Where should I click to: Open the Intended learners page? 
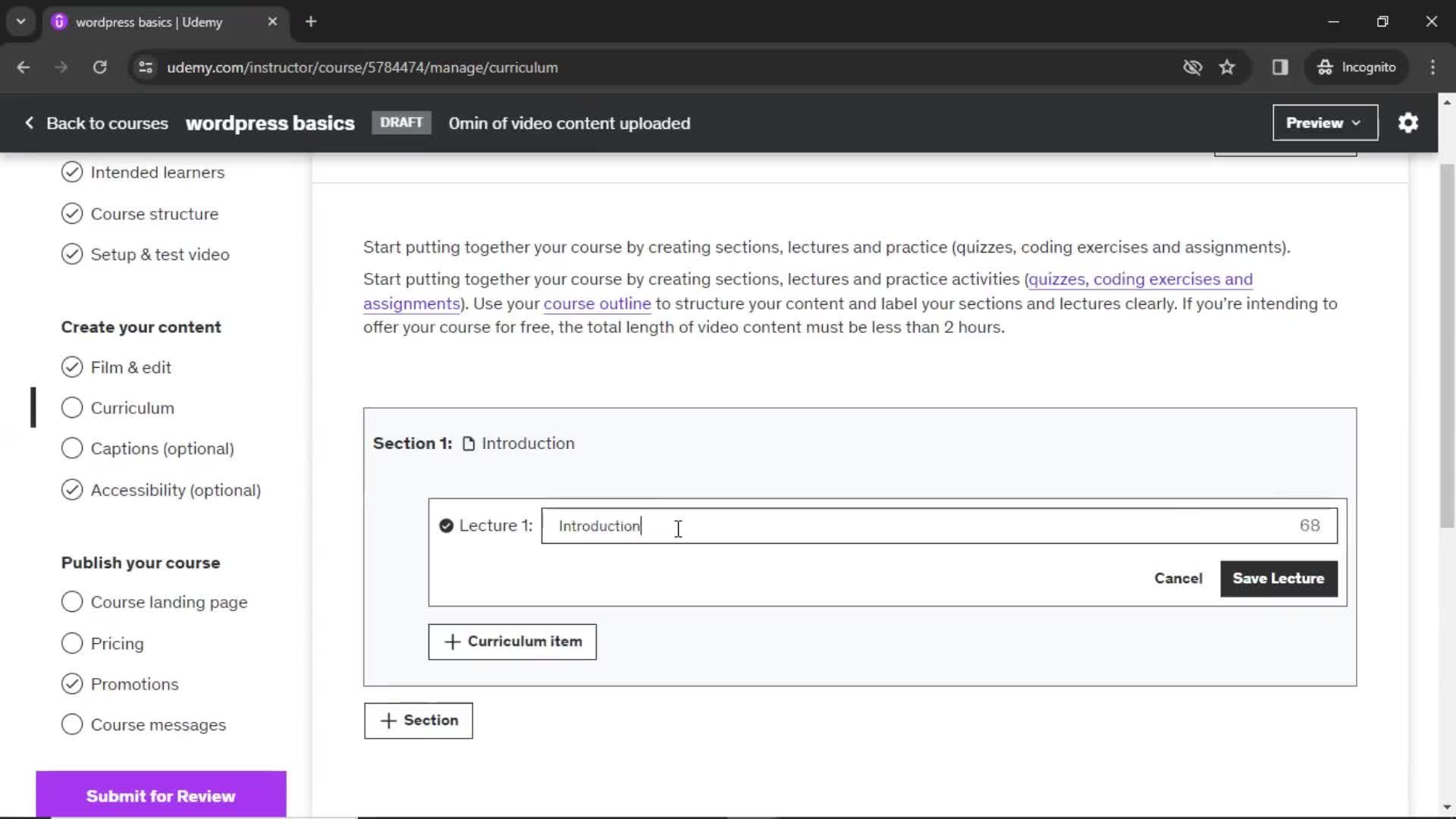click(158, 172)
